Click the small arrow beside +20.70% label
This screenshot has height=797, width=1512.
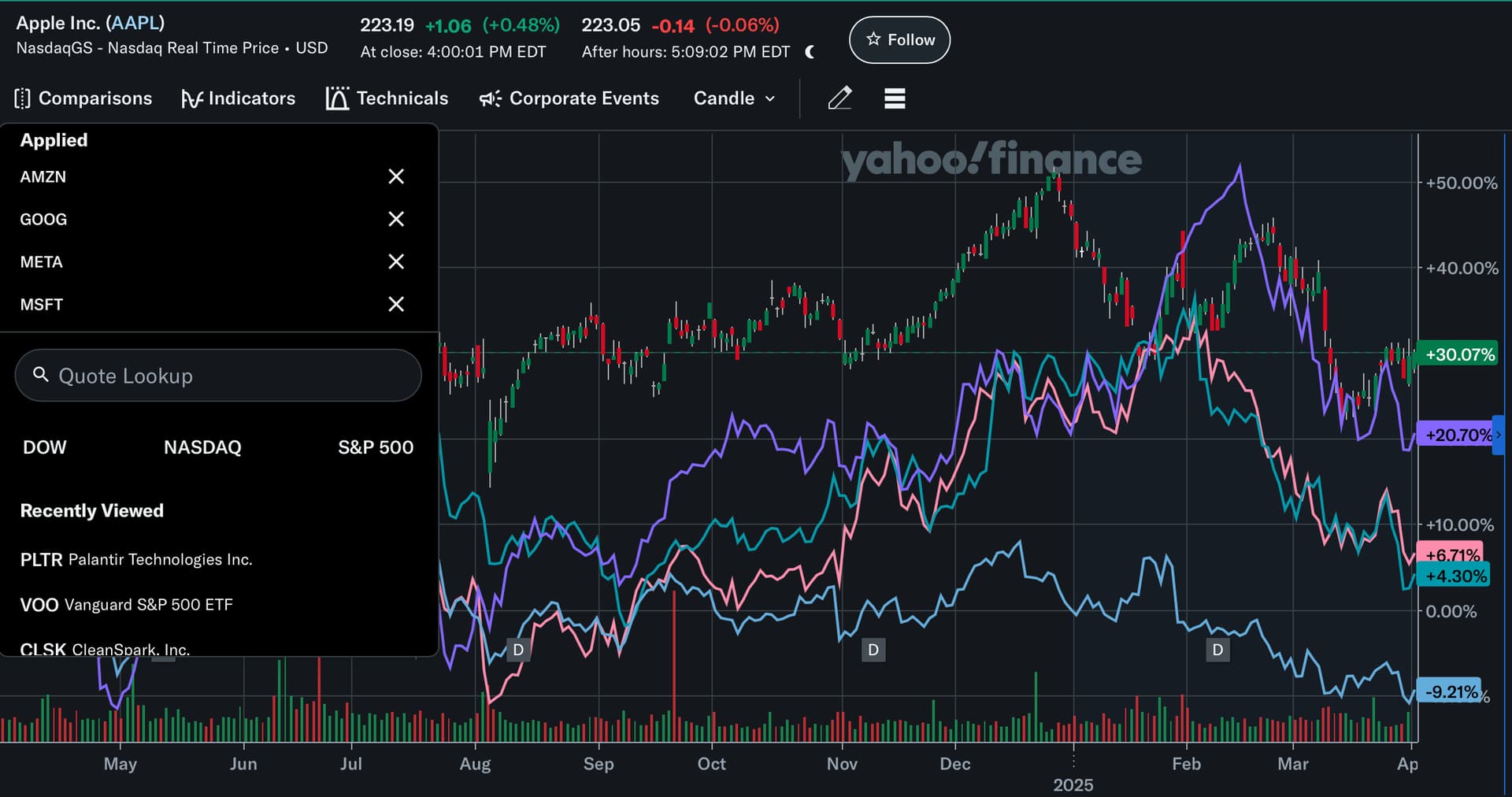coord(1499,435)
